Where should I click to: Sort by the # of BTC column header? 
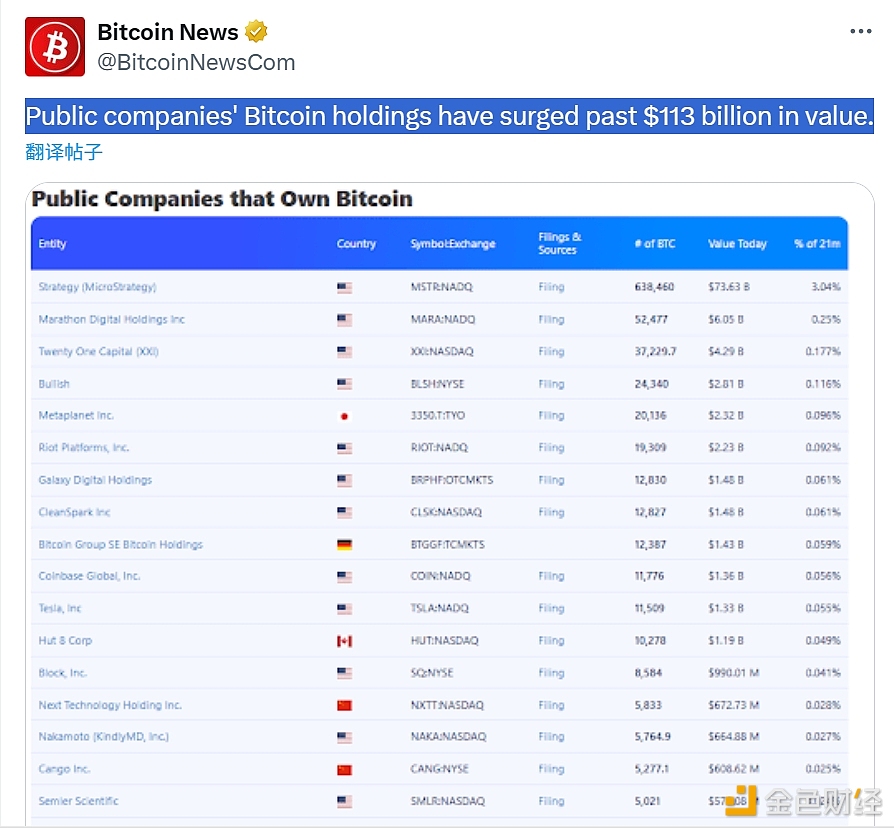click(654, 244)
